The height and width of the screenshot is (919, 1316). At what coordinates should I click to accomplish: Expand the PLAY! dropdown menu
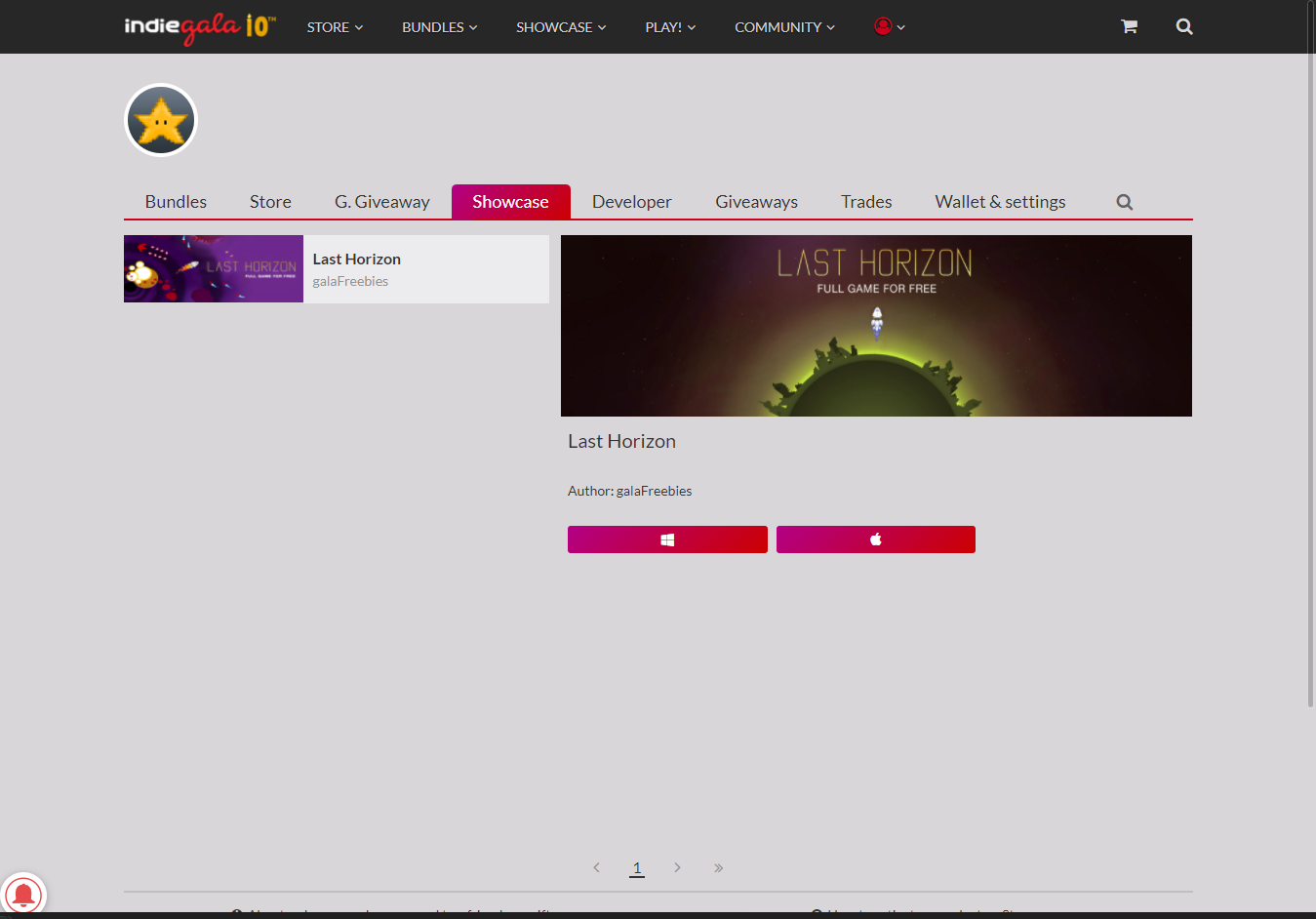tap(670, 27)
